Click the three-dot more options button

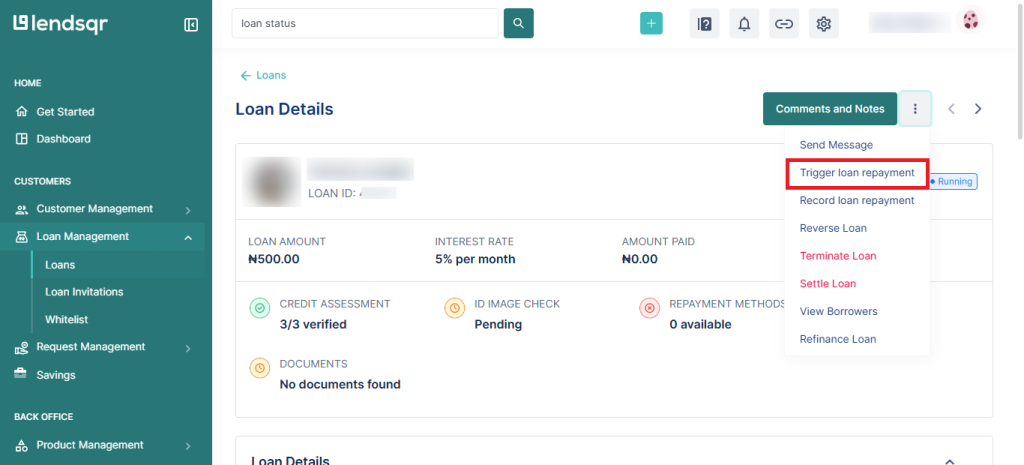point(915,109)
